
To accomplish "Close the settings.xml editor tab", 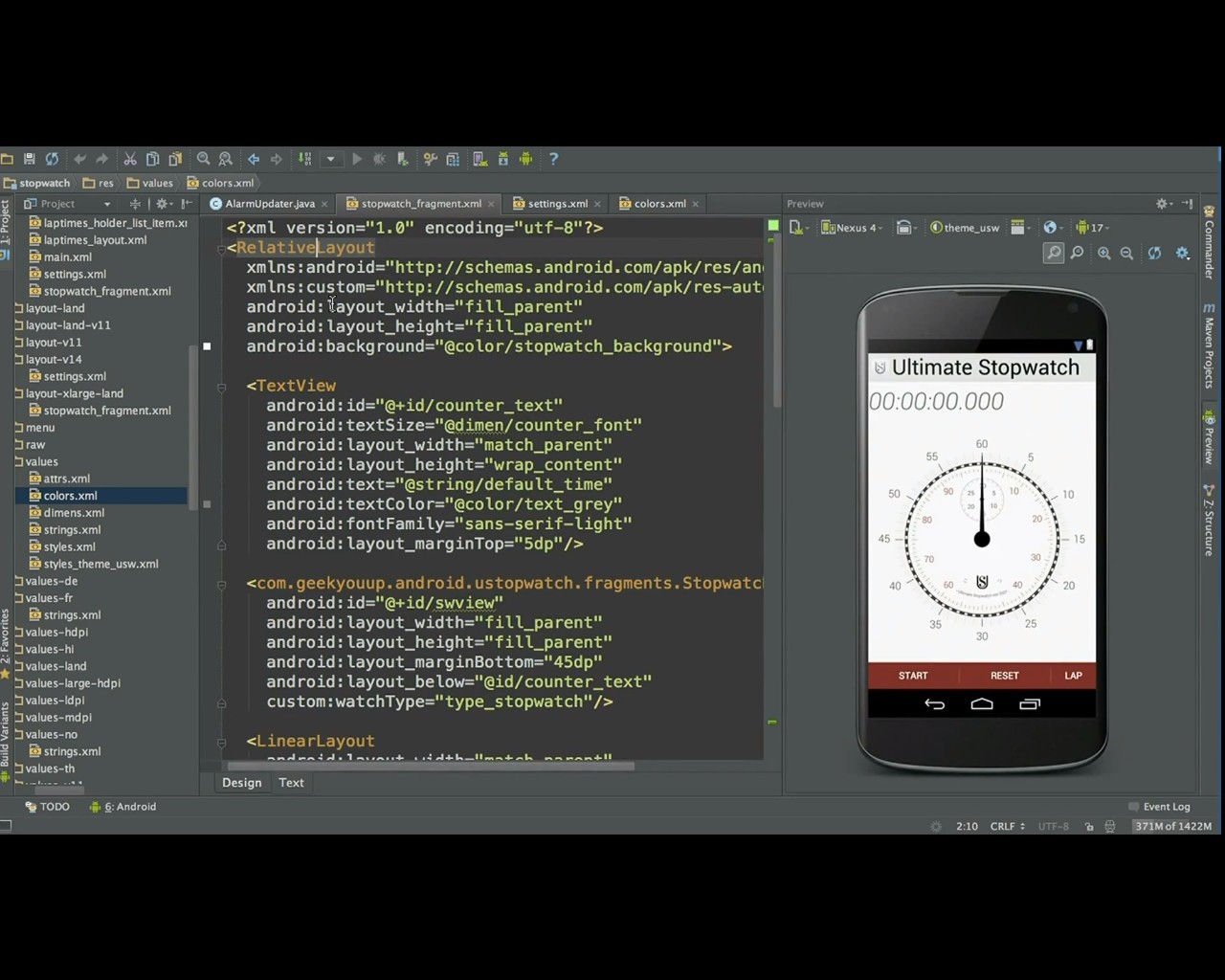I will 597,204.
